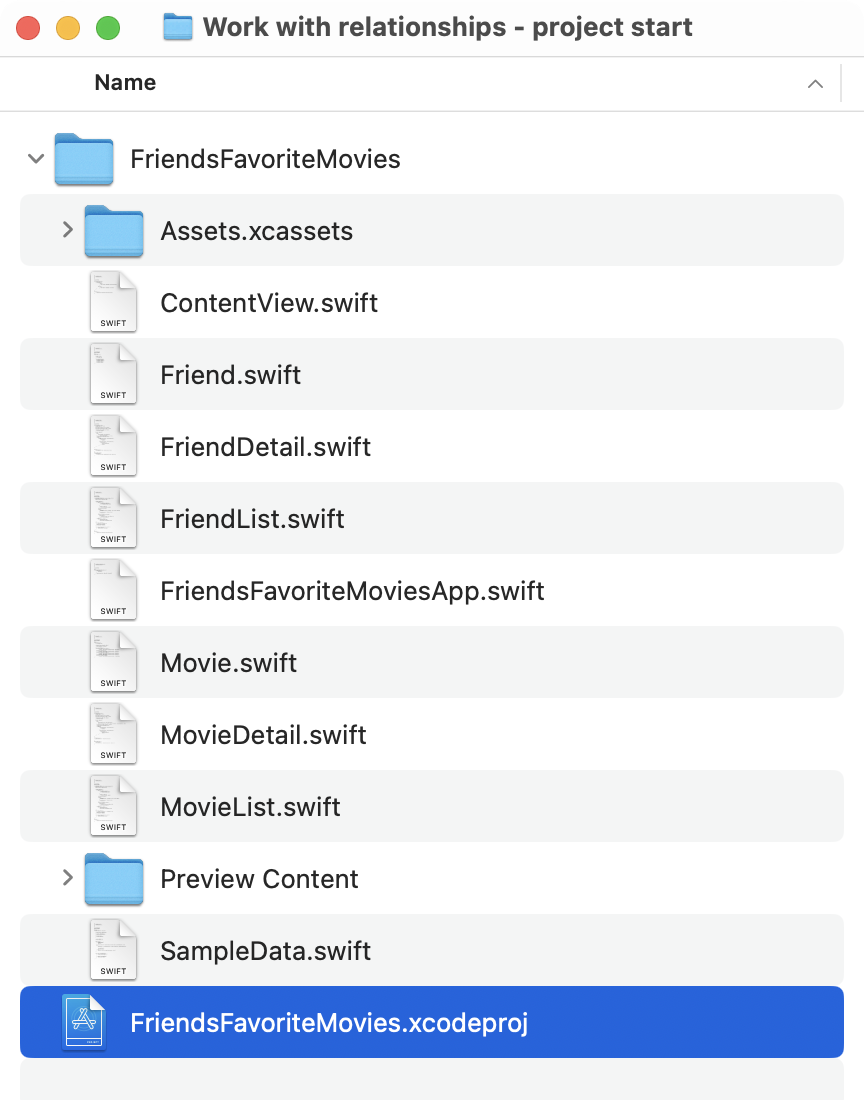Click the FriendsFavoriteMoviesApp.swift file icon
This screenshot has height=1100, width=864.
(x=113, y=590)
